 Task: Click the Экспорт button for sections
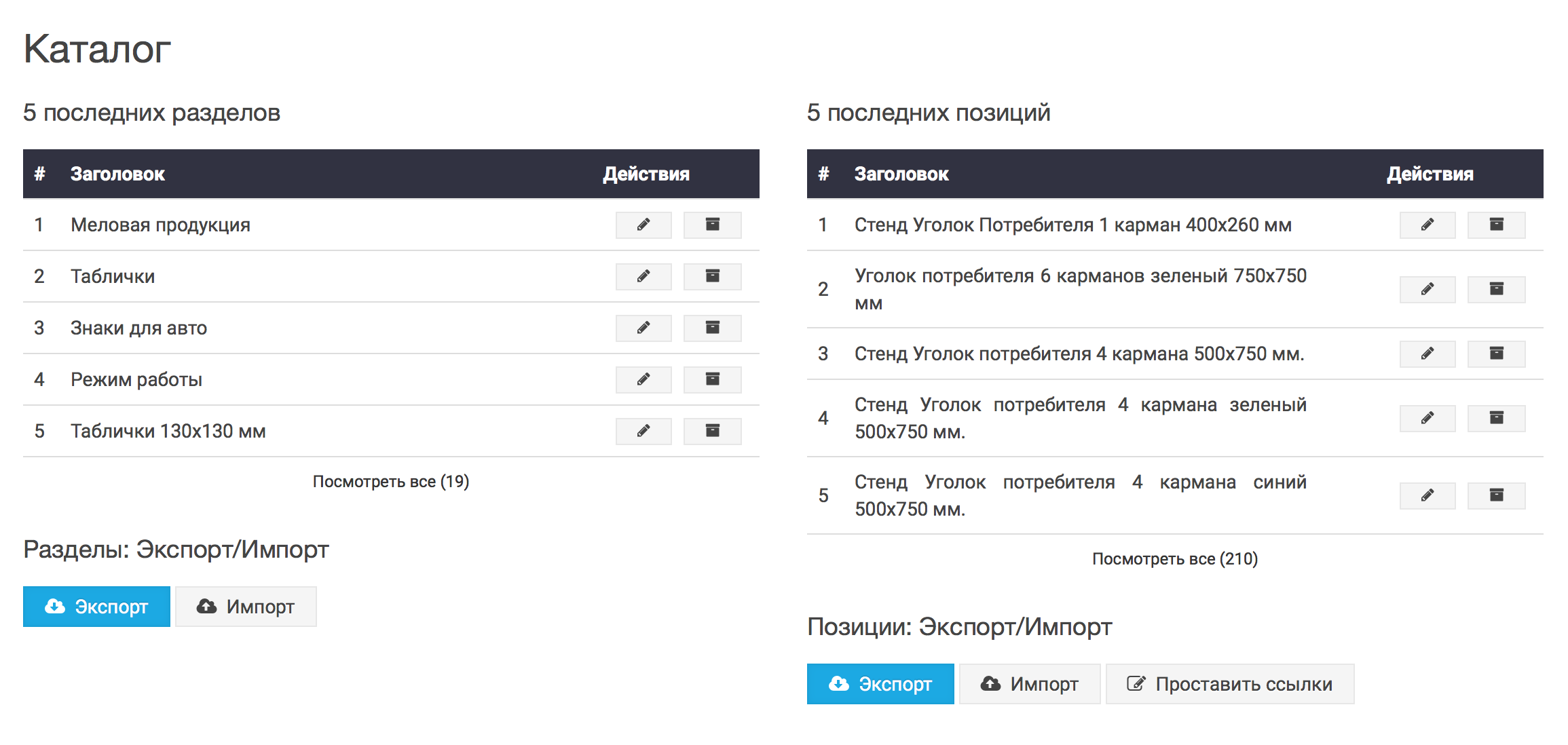coord(96,606)
